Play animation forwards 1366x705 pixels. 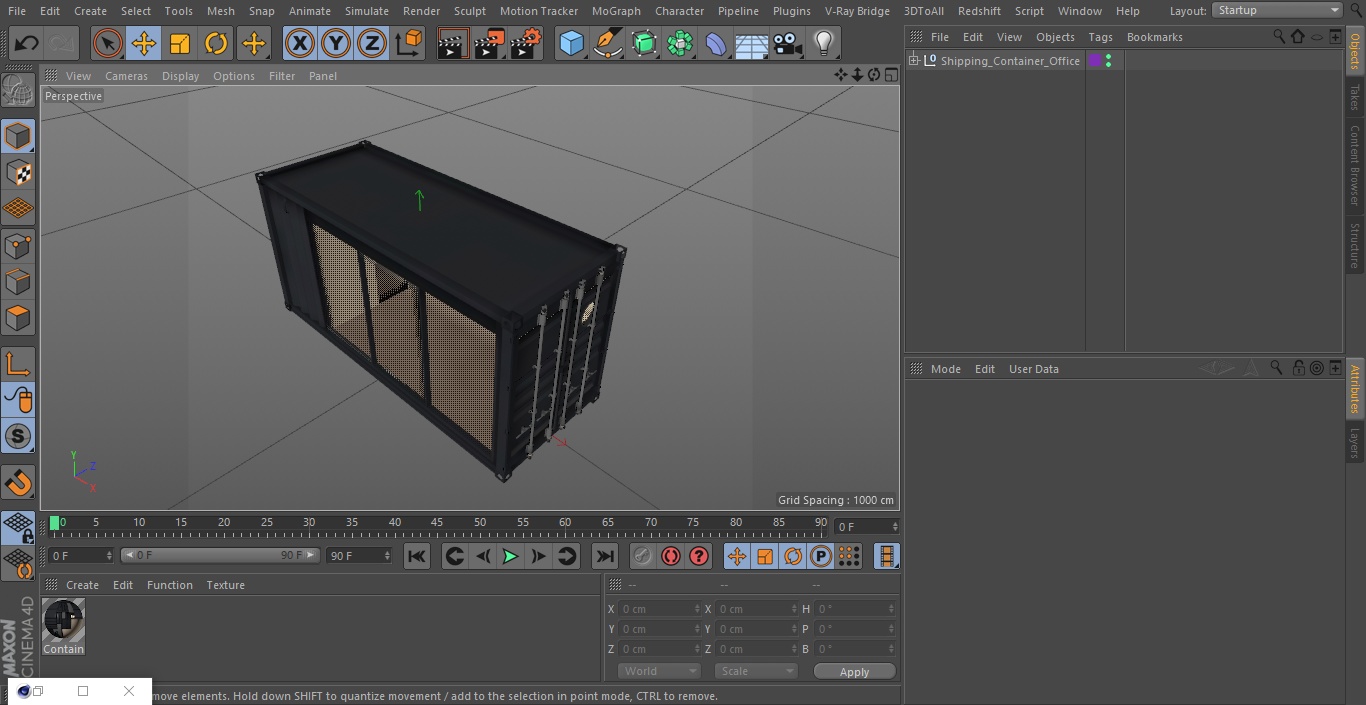coord(510,556)
